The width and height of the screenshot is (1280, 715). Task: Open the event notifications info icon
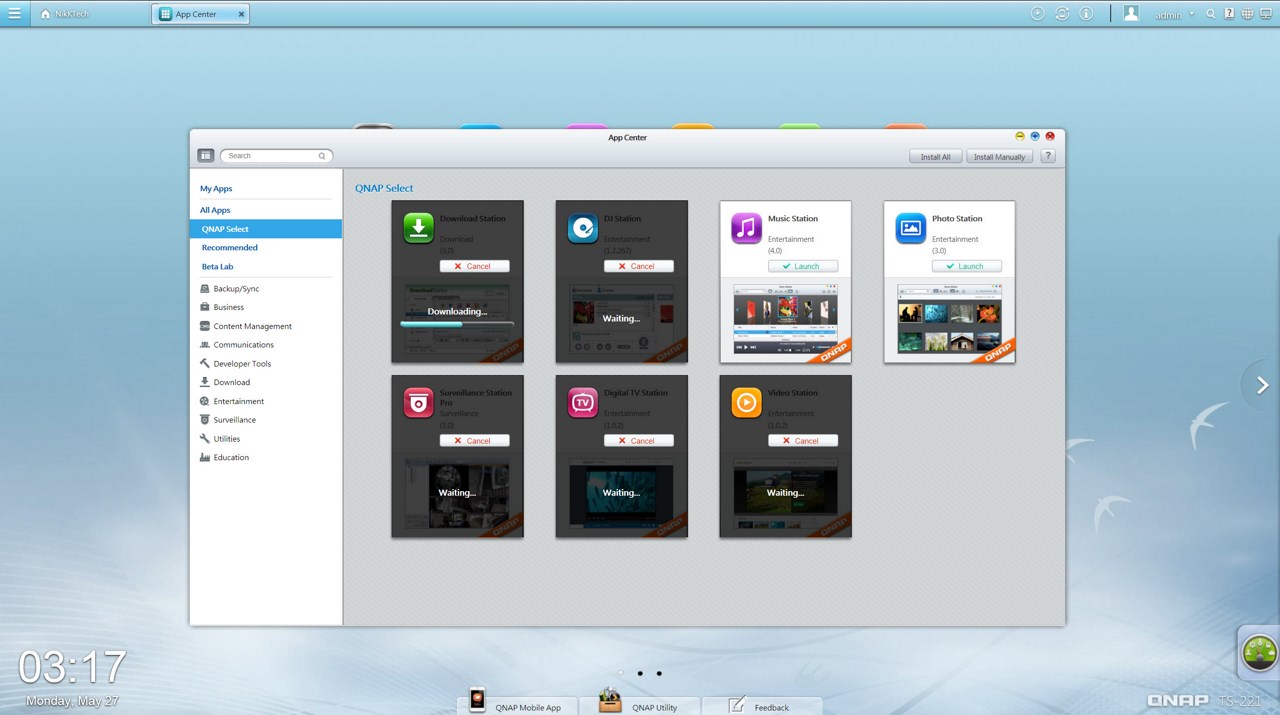[1086, 14]
